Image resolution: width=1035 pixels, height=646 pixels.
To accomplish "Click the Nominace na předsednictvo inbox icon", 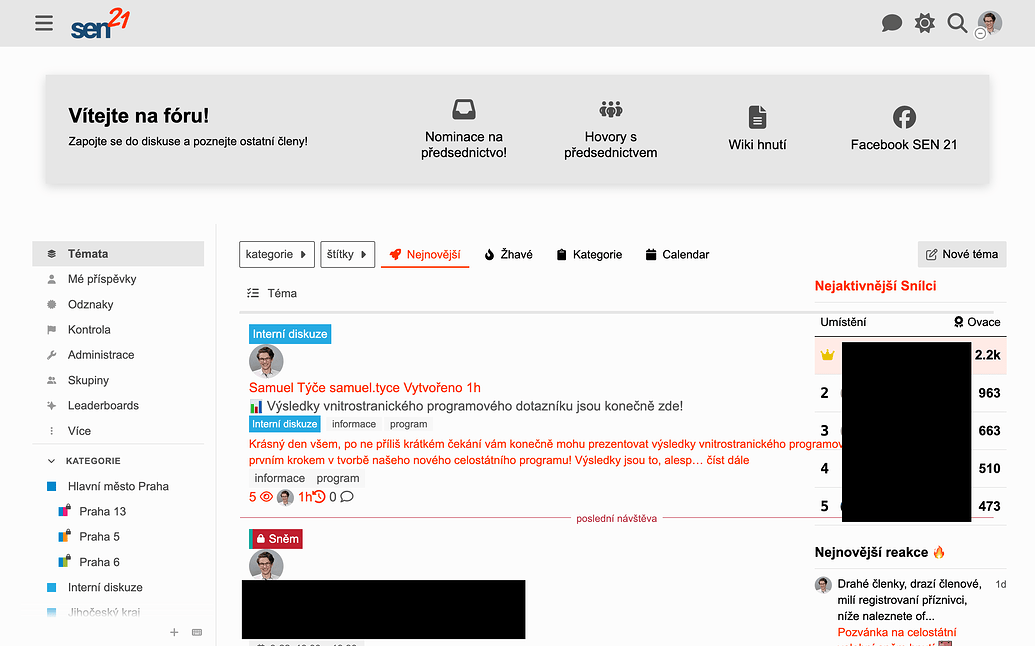I will click(x=464, y=109).
